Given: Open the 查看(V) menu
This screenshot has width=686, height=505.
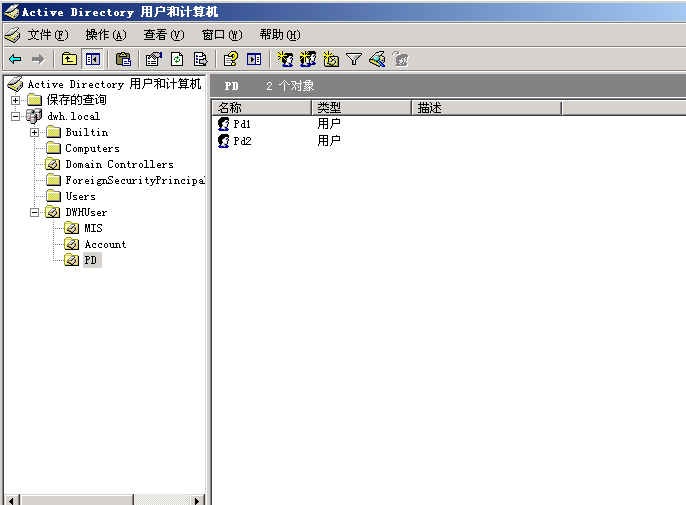Looking at the screenshot, I should point(164,35).
